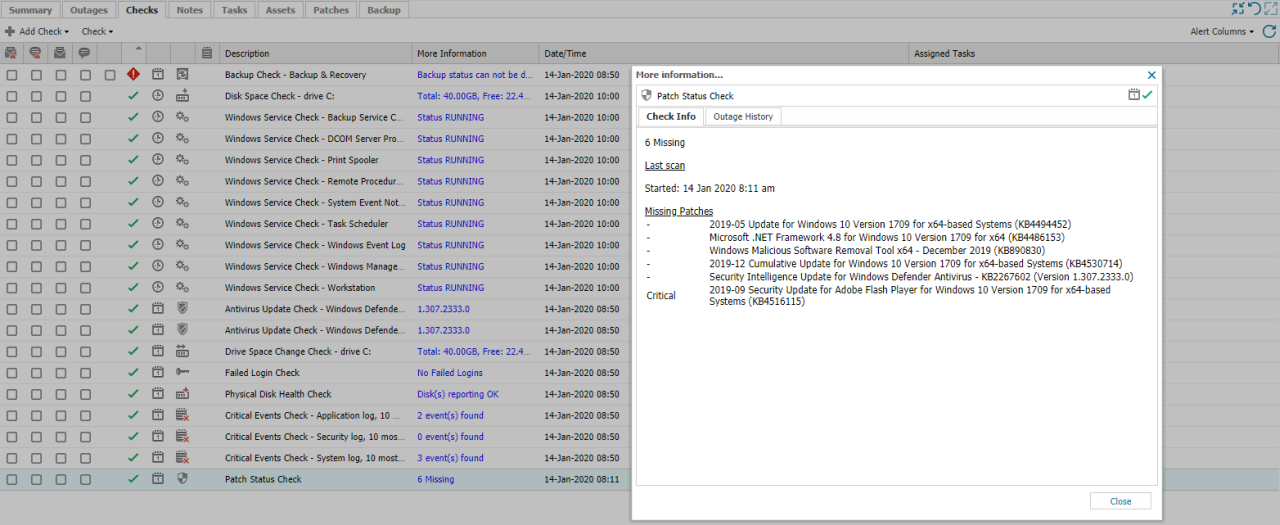Toggle second checkbox in Disk Space Check row
Image resolution: width=1280 pixels, height=525 pixels.
tap(36, 96)
